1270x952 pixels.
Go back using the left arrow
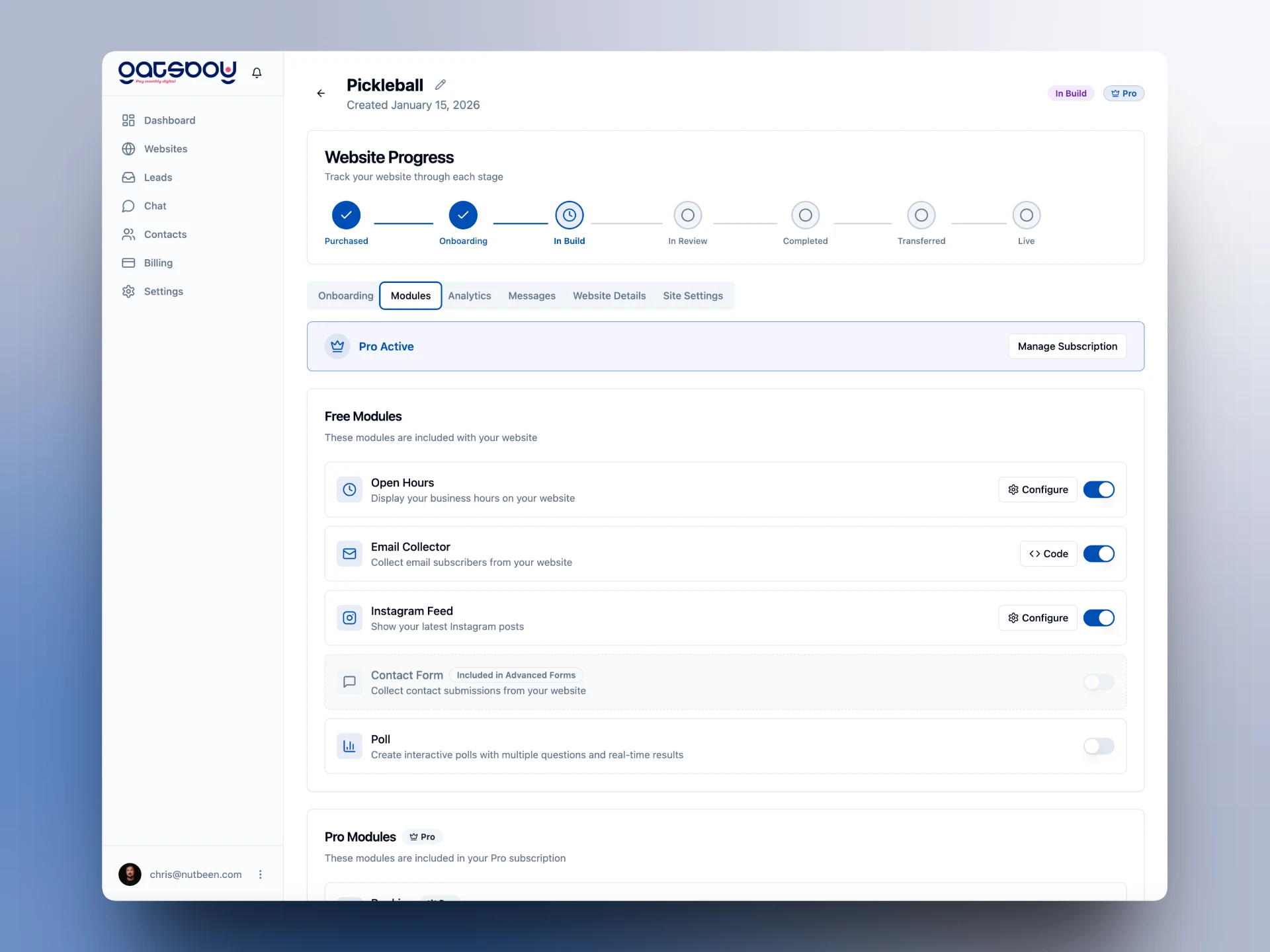click(x=321, y=93)
